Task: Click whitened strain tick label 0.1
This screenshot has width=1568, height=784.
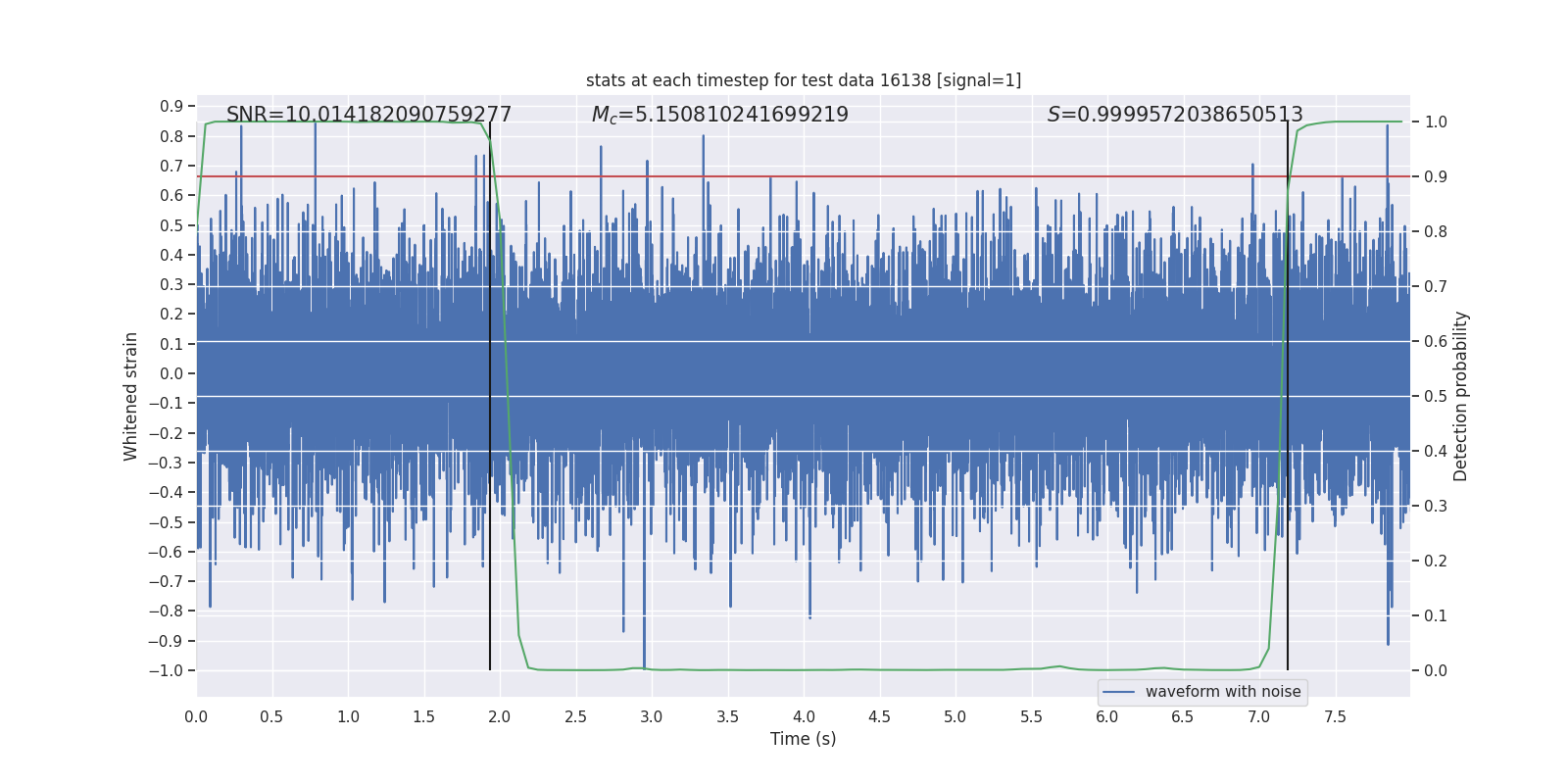Action: 171,344
